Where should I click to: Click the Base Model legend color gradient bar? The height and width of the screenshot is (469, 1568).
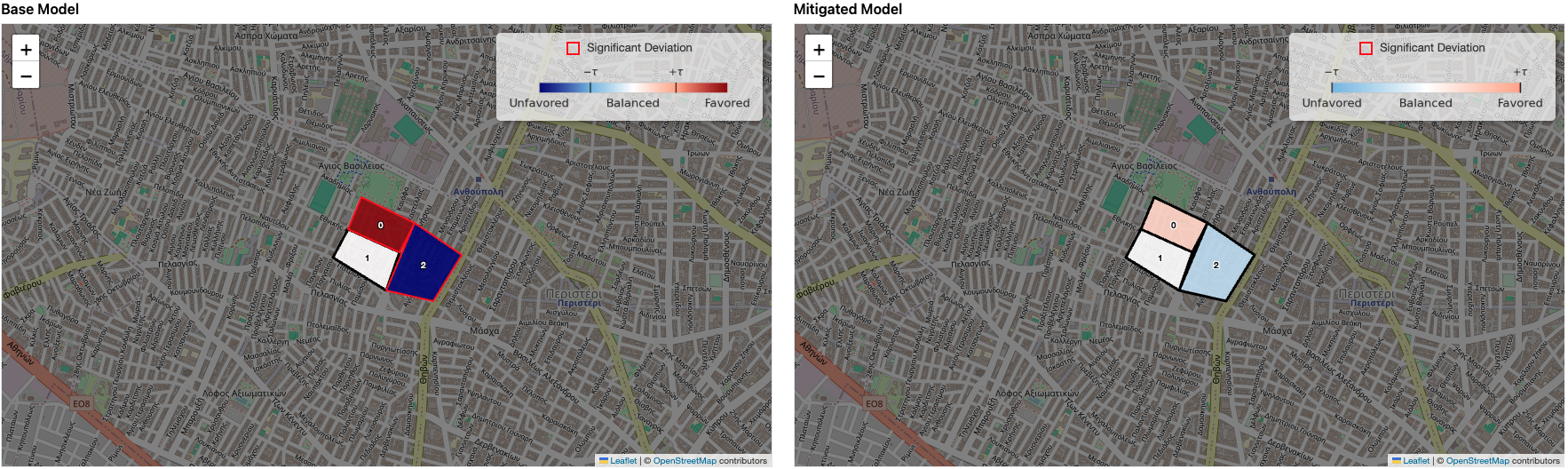click(x=633, y=87)
